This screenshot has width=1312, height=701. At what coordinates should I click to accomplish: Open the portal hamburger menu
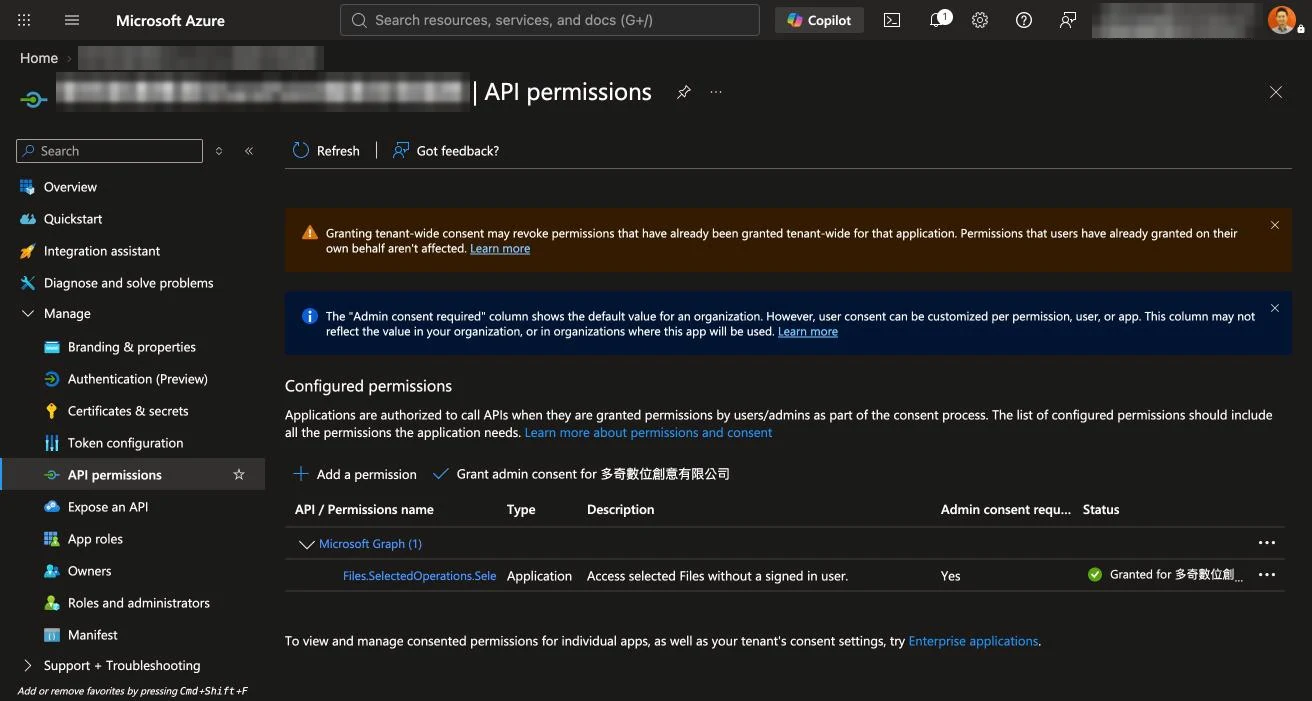(72, 20)
